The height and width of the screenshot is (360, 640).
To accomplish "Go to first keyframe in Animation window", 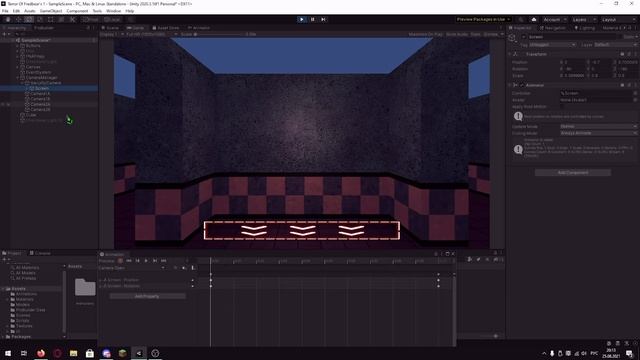I will 129,260.
